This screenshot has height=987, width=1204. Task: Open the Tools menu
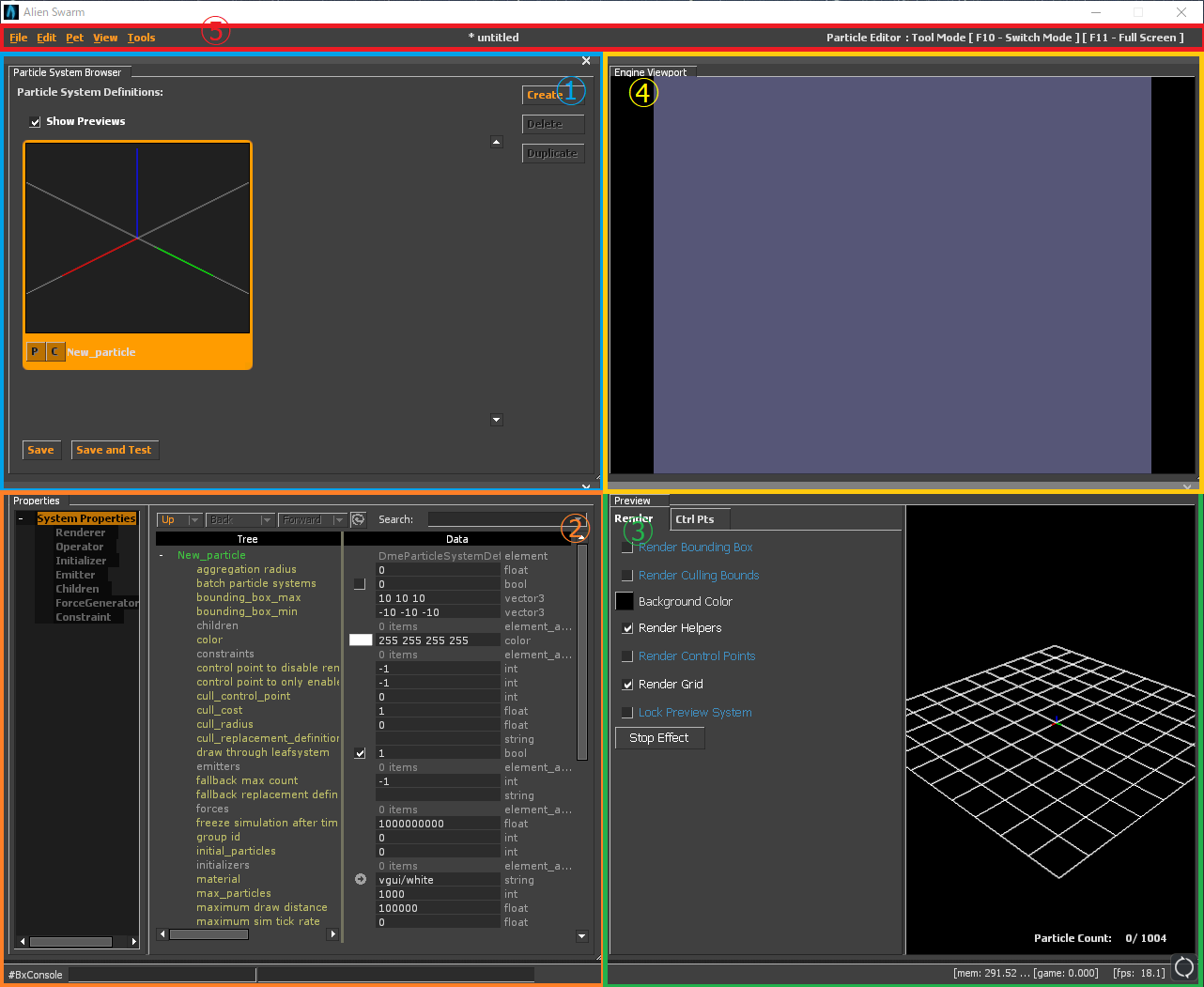click(141, 38)
